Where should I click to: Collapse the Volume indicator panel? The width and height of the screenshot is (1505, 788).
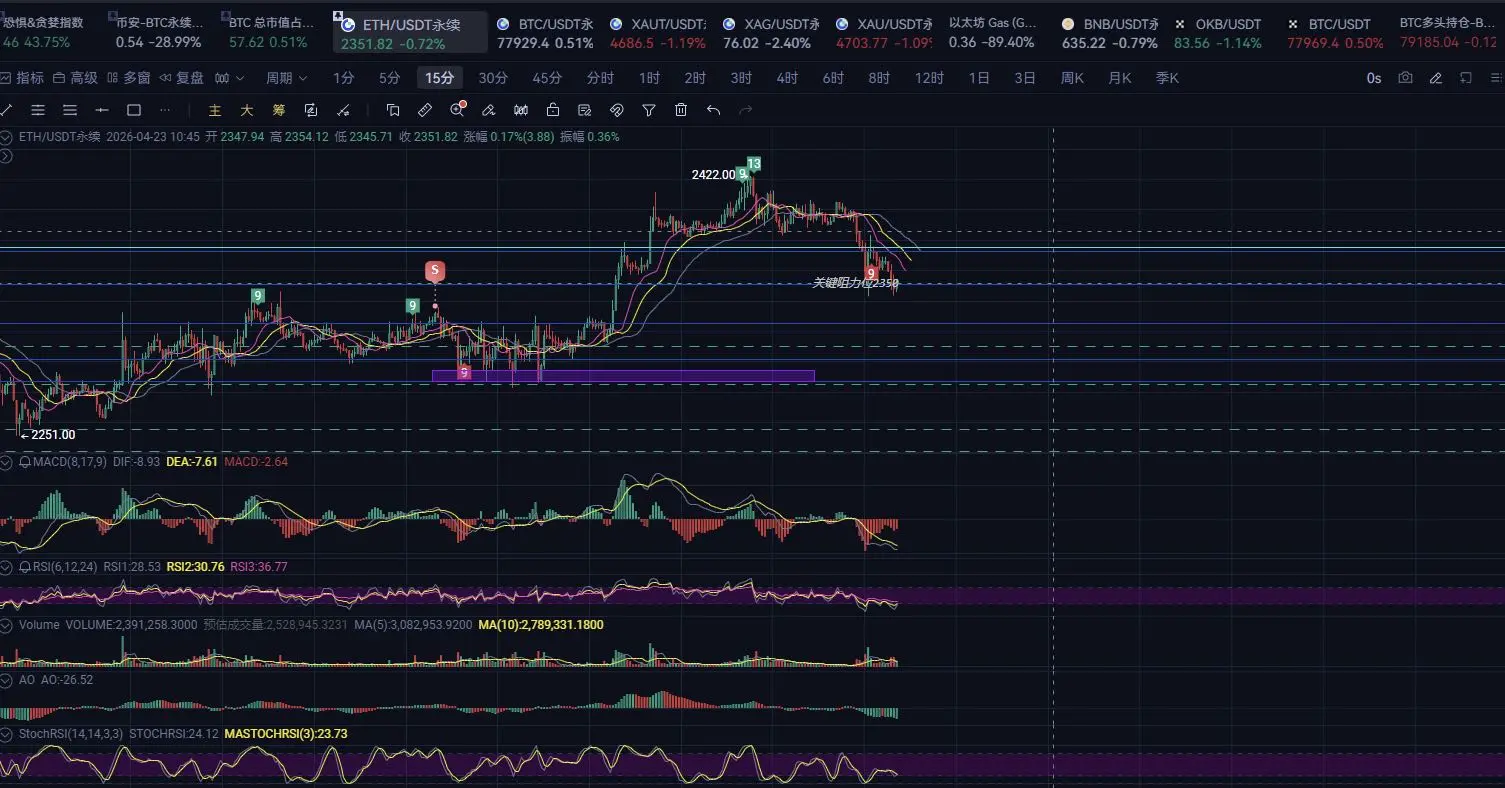coord(7,625)
